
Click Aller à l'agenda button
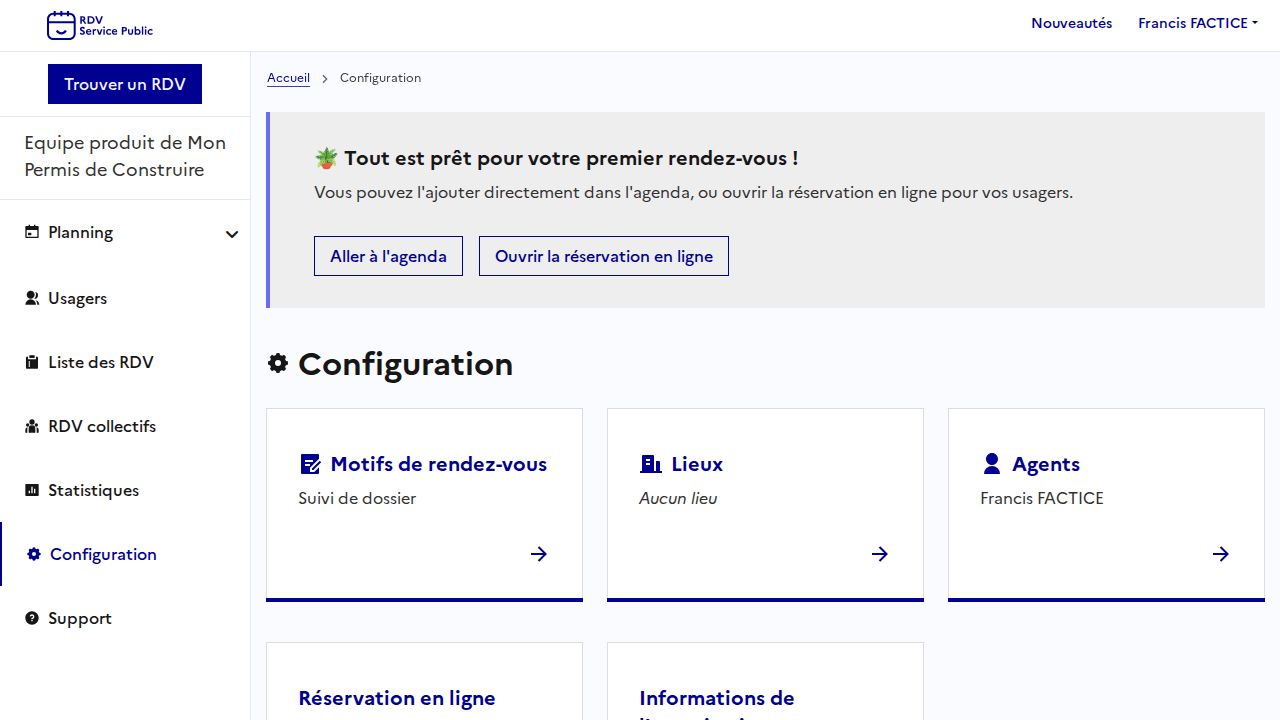[x=388, y=256]
